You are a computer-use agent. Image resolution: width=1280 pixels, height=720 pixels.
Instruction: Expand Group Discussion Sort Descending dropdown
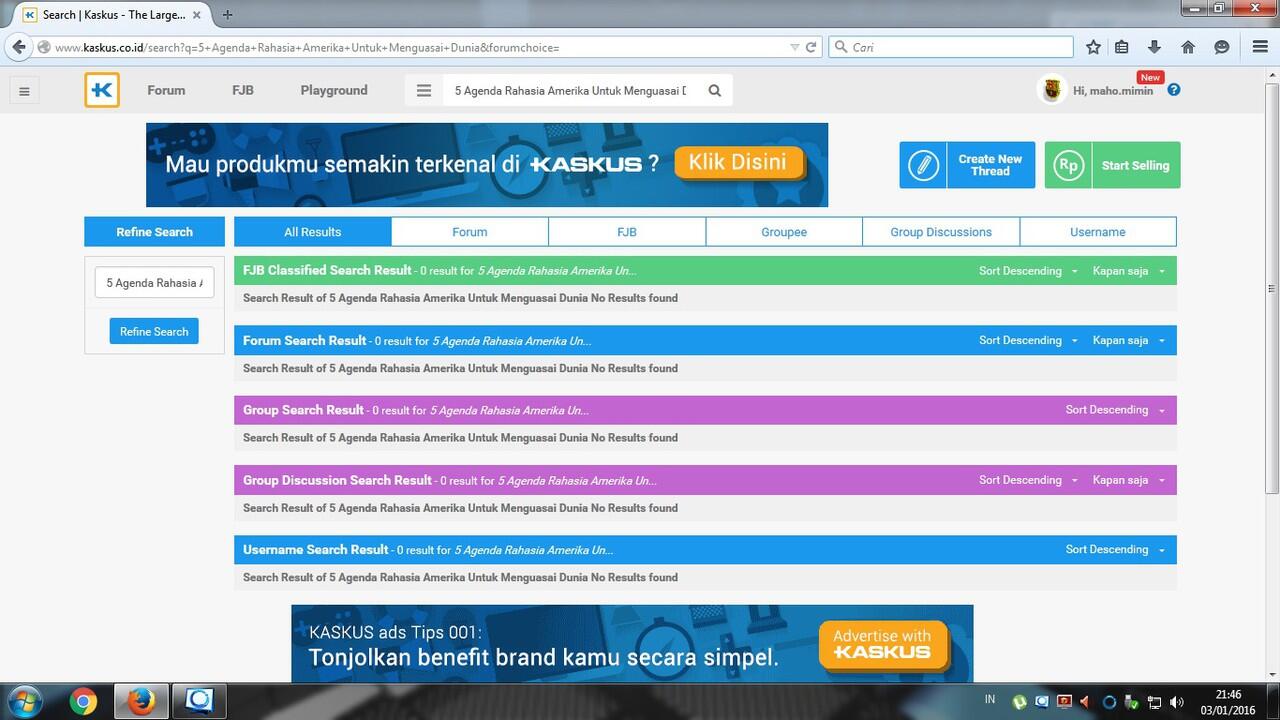click(x=1028, y=480)
